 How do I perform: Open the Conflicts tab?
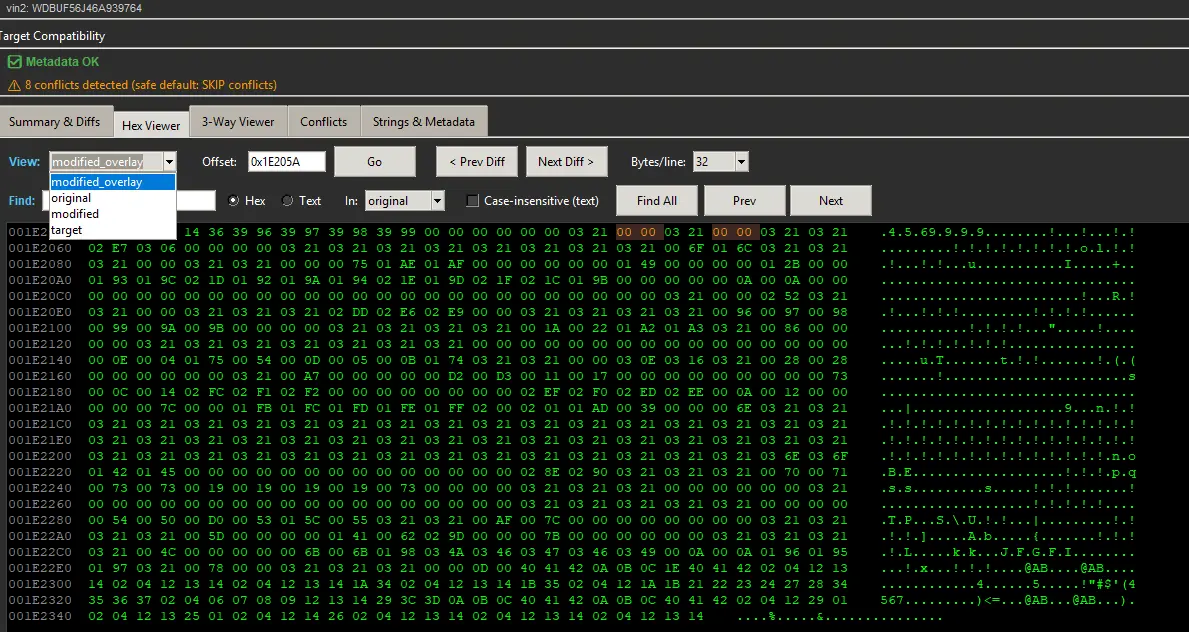324,120
